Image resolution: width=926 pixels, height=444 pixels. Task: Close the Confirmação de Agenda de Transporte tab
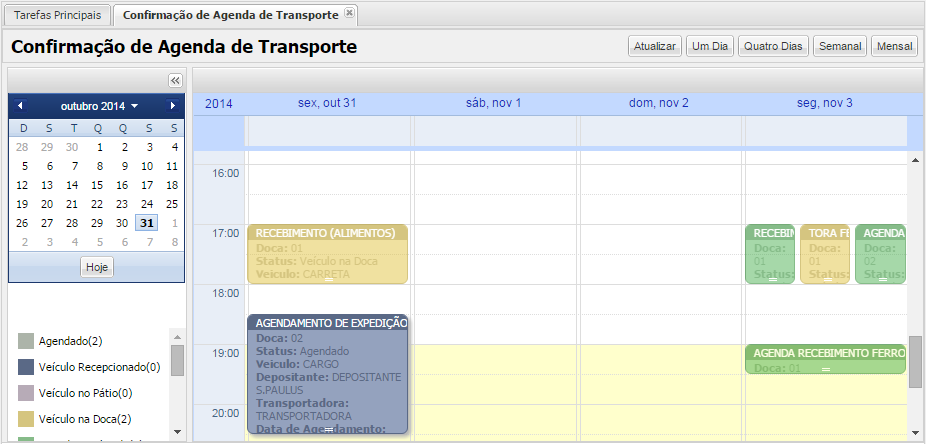349,14
